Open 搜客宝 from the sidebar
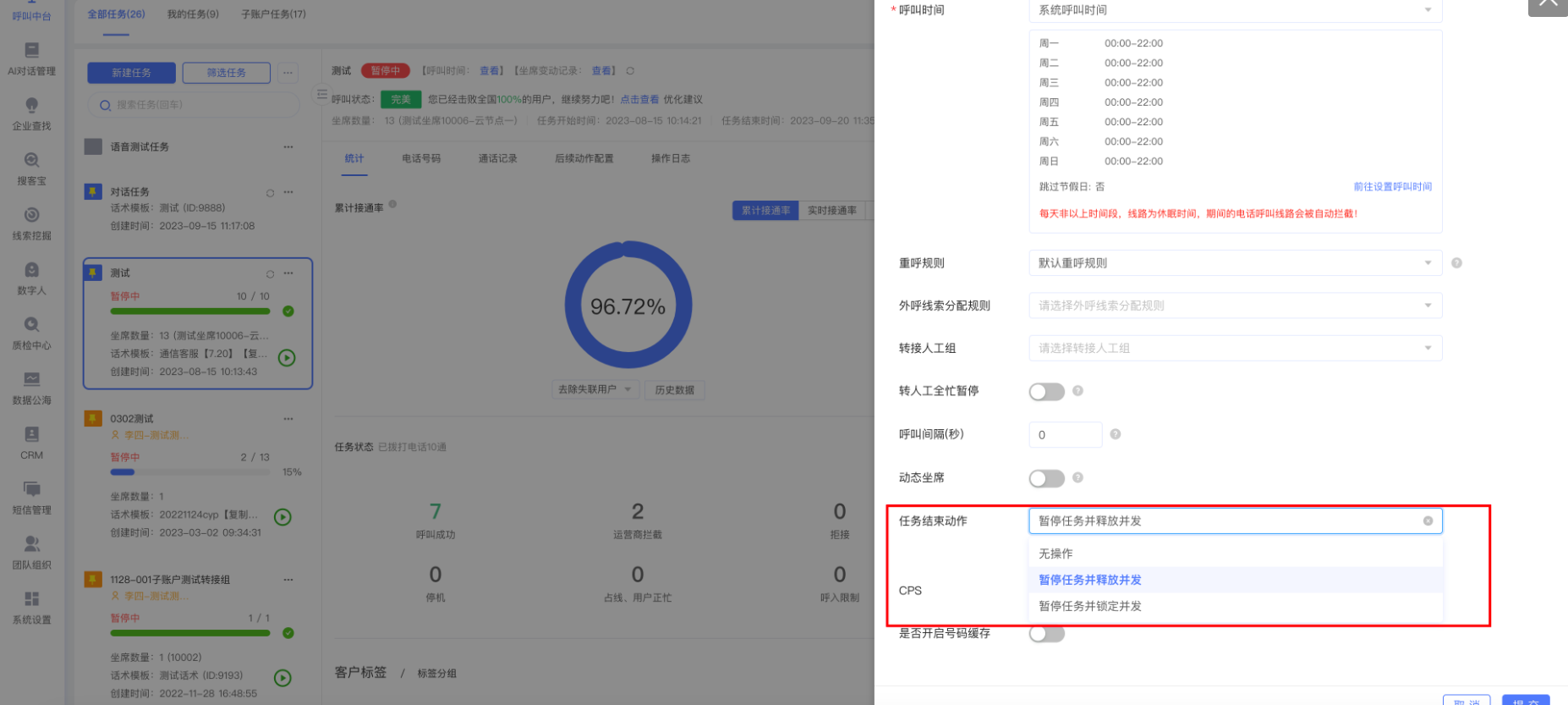Image resolution: width=1568 pixels, height=705 pixels. [31, 168]
